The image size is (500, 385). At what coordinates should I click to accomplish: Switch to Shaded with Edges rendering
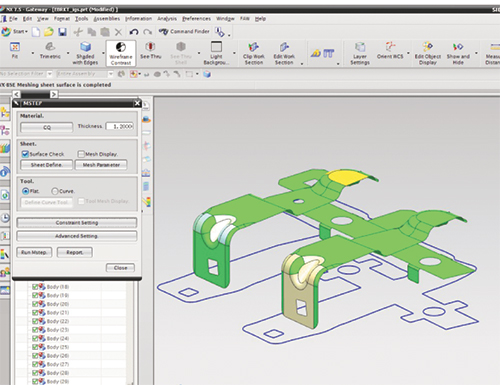pyautogui.click(x=85, y=47)
